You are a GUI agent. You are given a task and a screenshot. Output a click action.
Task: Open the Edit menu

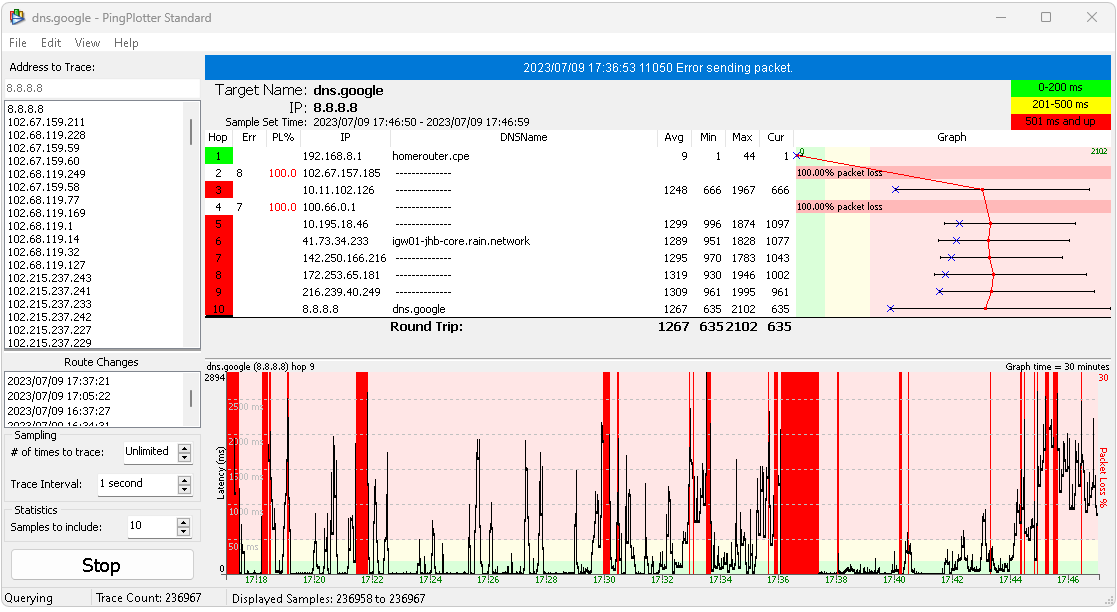[51, 43]
